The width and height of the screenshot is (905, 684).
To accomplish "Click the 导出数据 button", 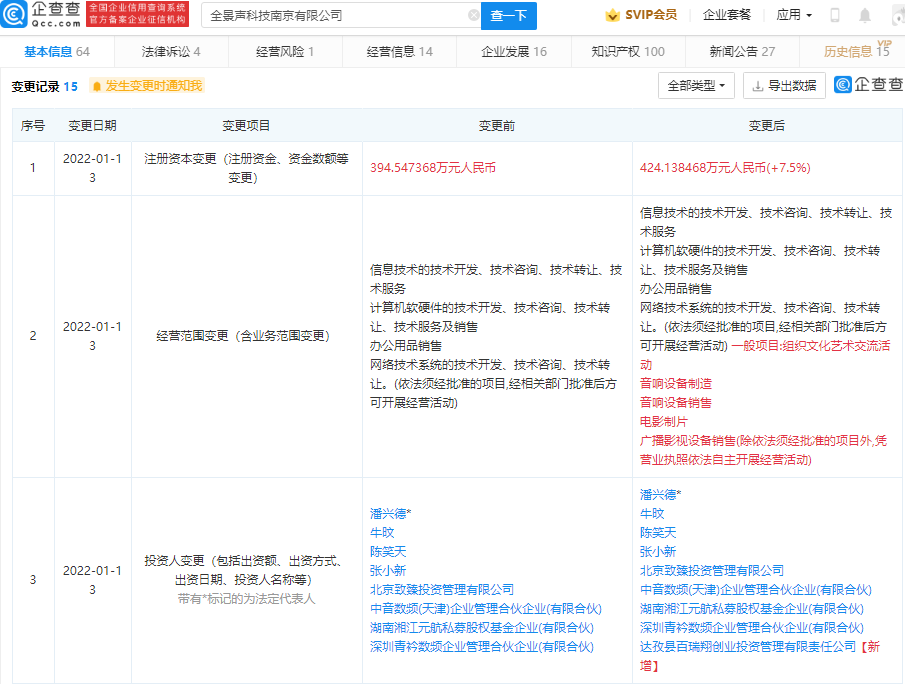I will 784,86.
